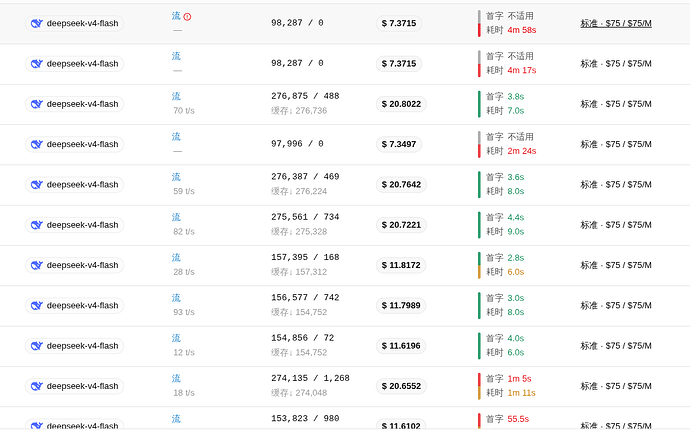Click the 流 link in the 70 t/s row
This screenshot has height=439, width=690.
coord(176,96)
